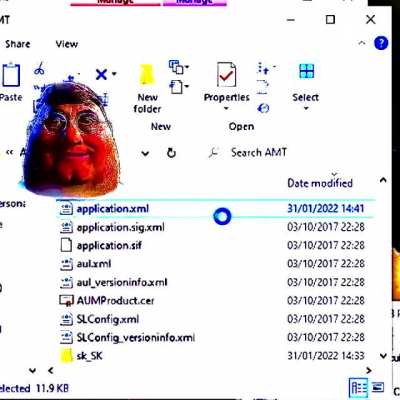Open Help via the blue question mark
This screenshot has width=400, height=400.
pyautogui.click(x=381, y=43)
